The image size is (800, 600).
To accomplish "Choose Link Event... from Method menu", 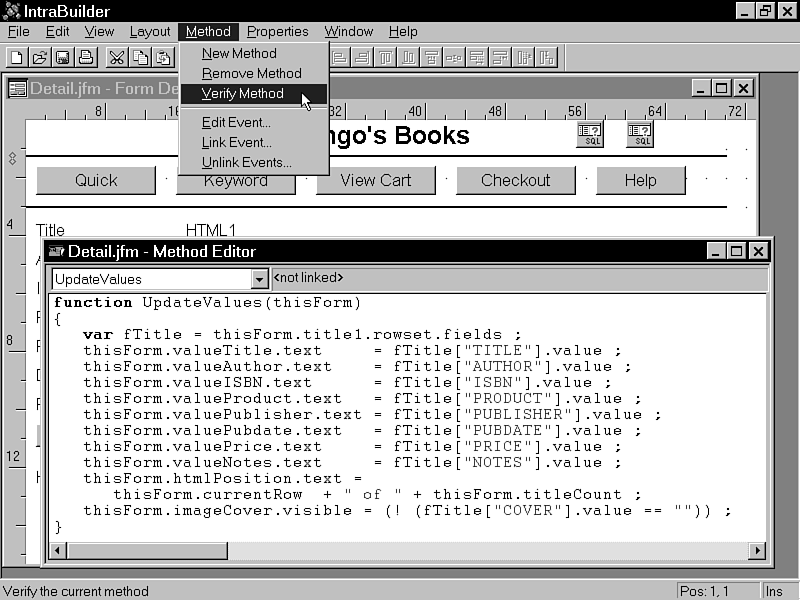I will point(236,142).
